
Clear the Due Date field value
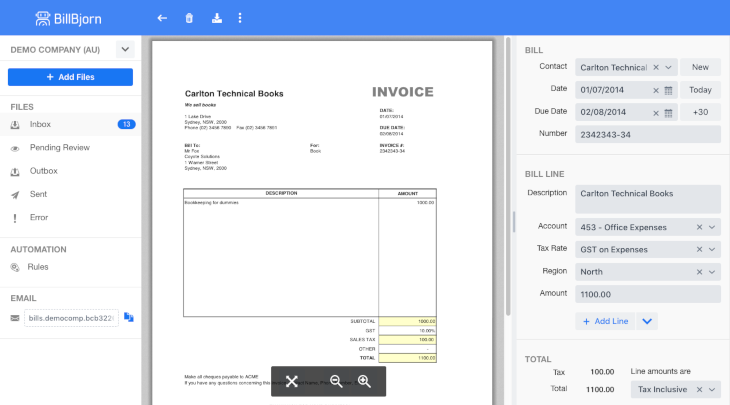(x=656, y=113)
